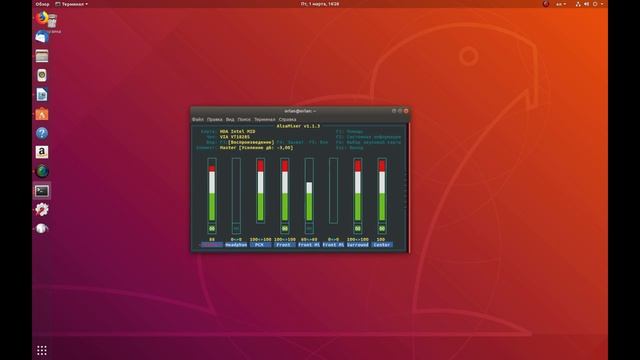Select the Trash icon on the desktop
The height and width of the screenshot is (360, 640).
[x=52, y=20]
